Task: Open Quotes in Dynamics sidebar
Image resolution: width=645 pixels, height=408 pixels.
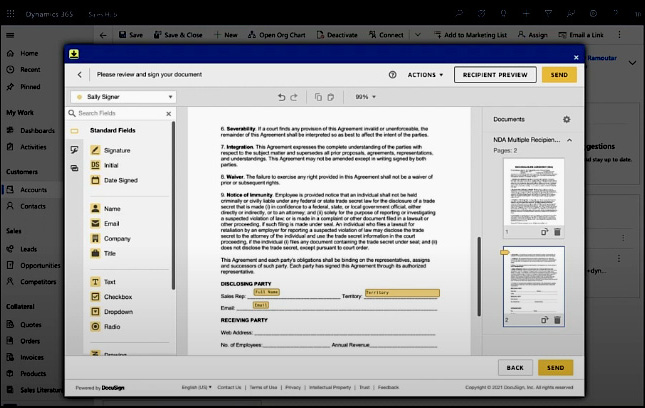Action: coord(31,325)
